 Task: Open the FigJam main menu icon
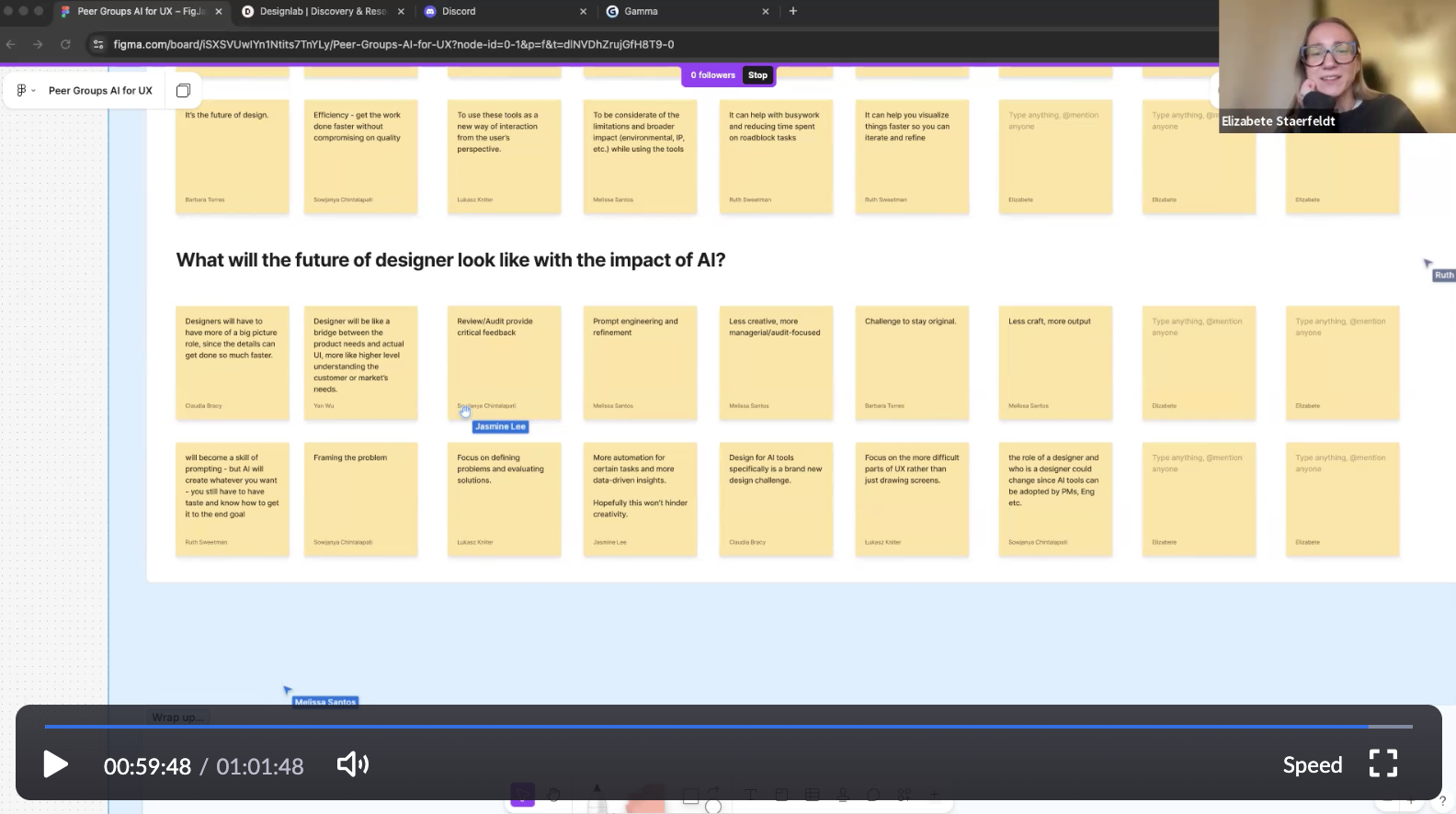(21, 90)
